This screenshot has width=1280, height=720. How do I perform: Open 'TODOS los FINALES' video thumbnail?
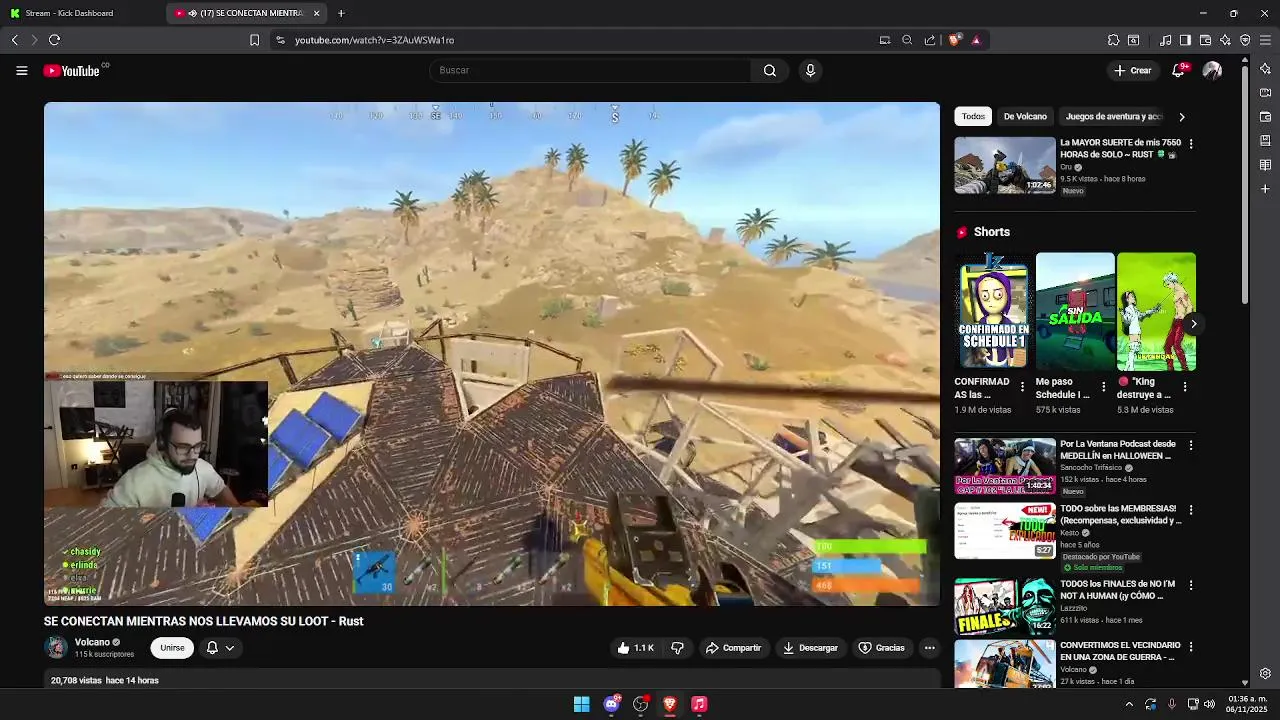(x=1004, y=606)
